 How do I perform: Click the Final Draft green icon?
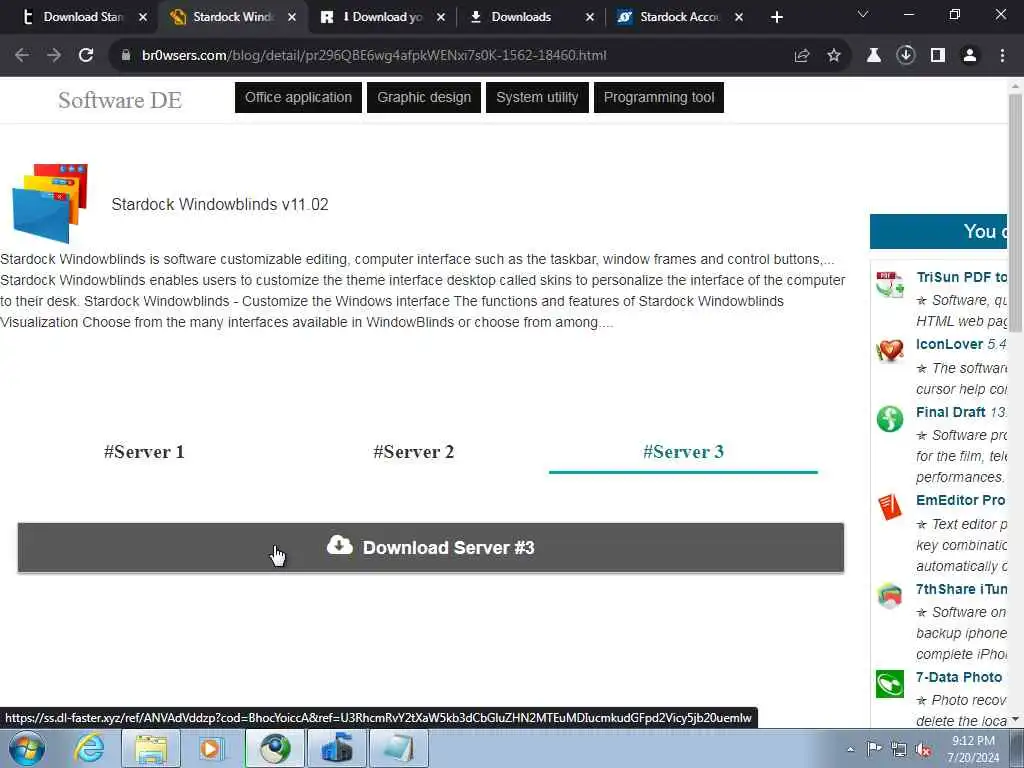[889, 419]
